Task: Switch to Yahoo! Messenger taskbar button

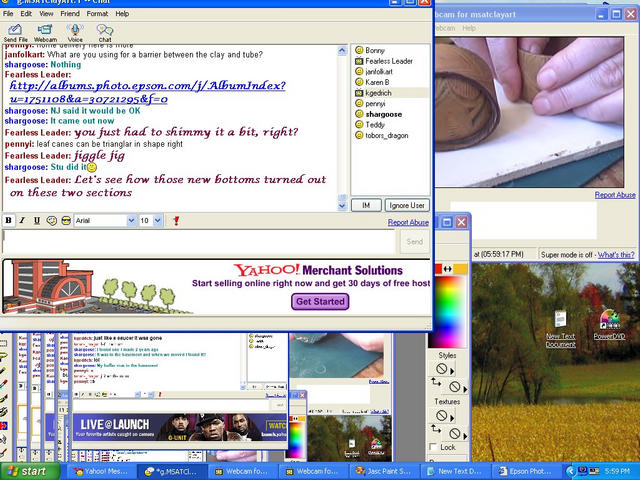Action: click(100, 471)
